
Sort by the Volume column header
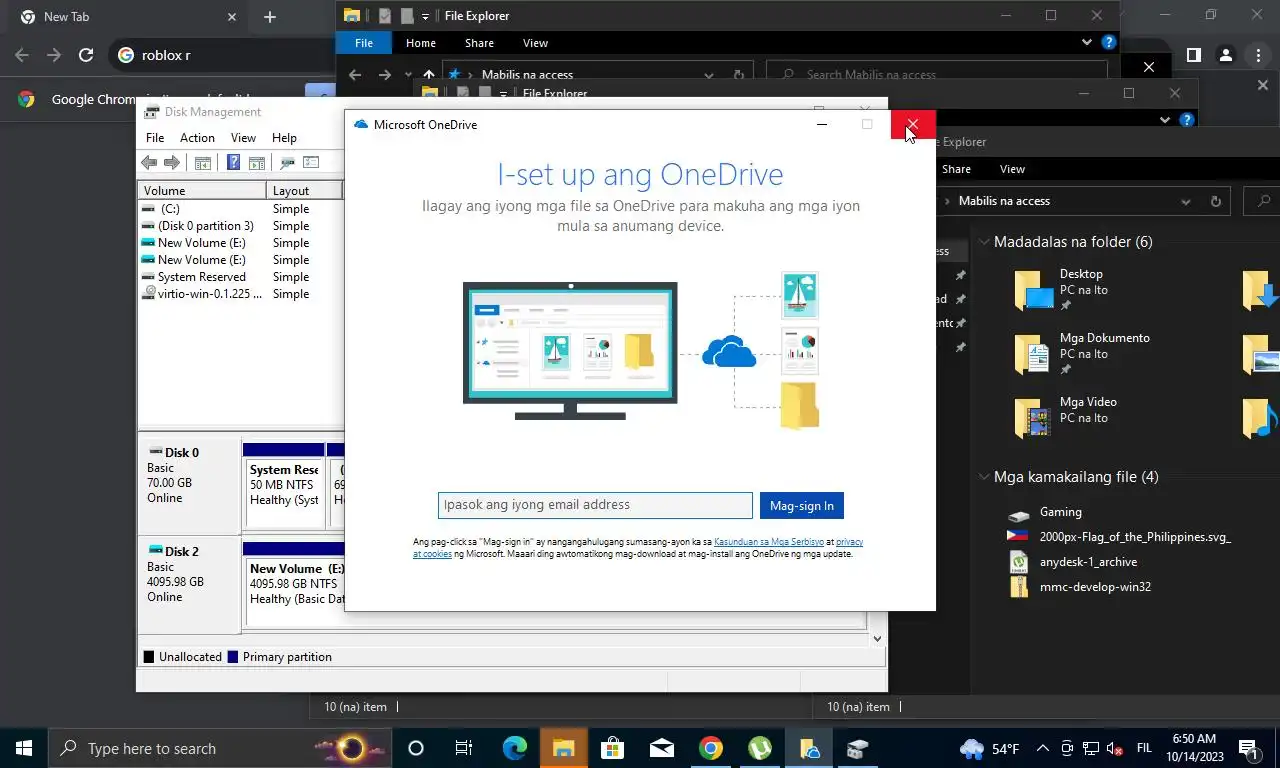click(x=202, y=190)
